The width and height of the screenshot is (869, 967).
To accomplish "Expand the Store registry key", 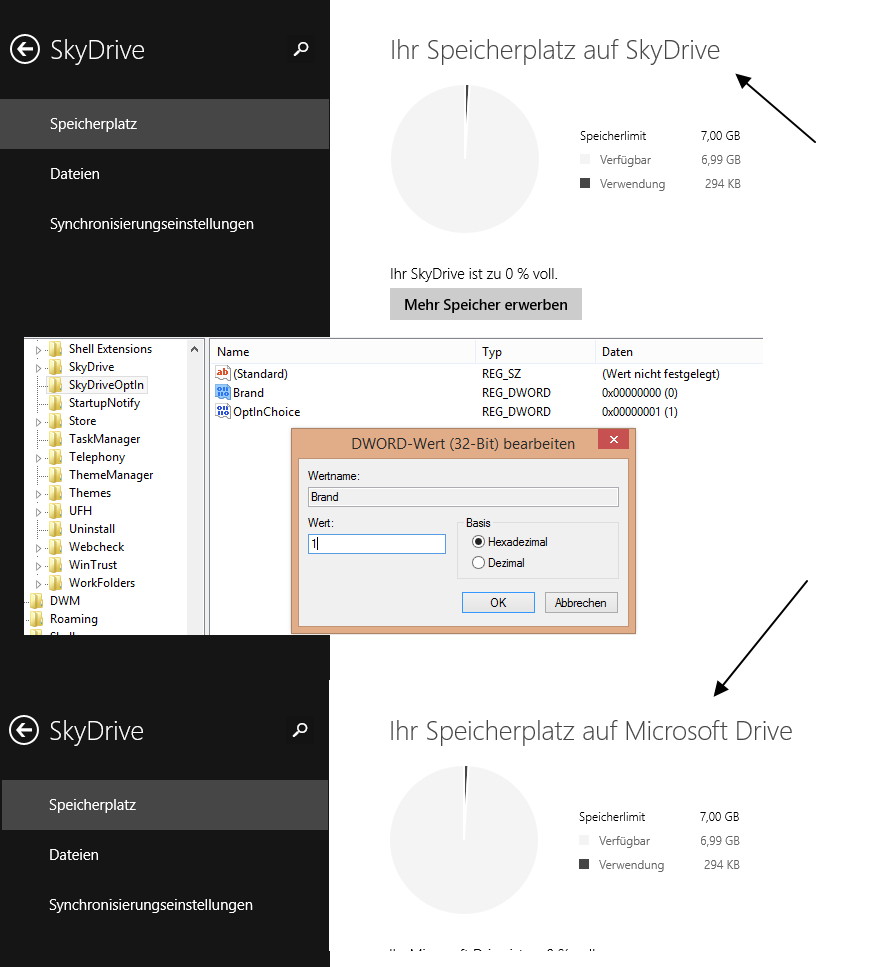I will 38,422.
